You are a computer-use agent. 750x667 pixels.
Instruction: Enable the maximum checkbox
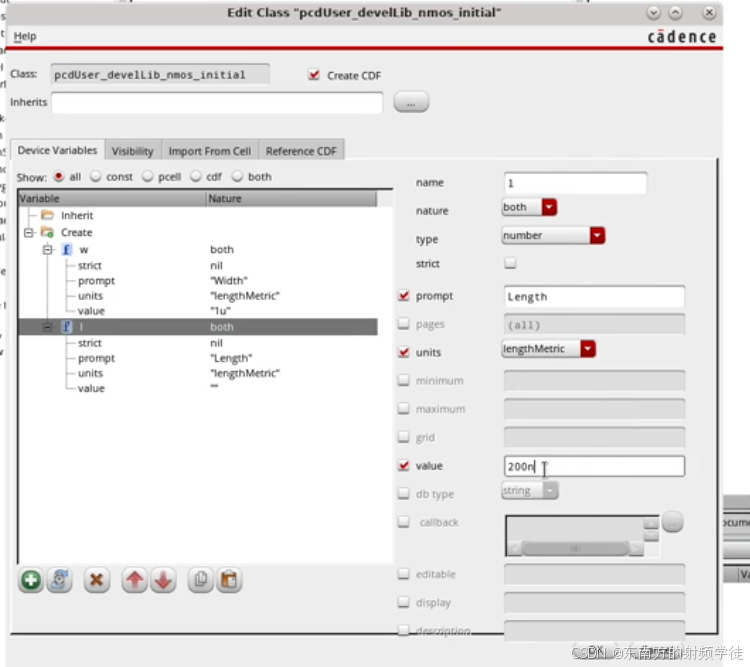tap(404, 409)
